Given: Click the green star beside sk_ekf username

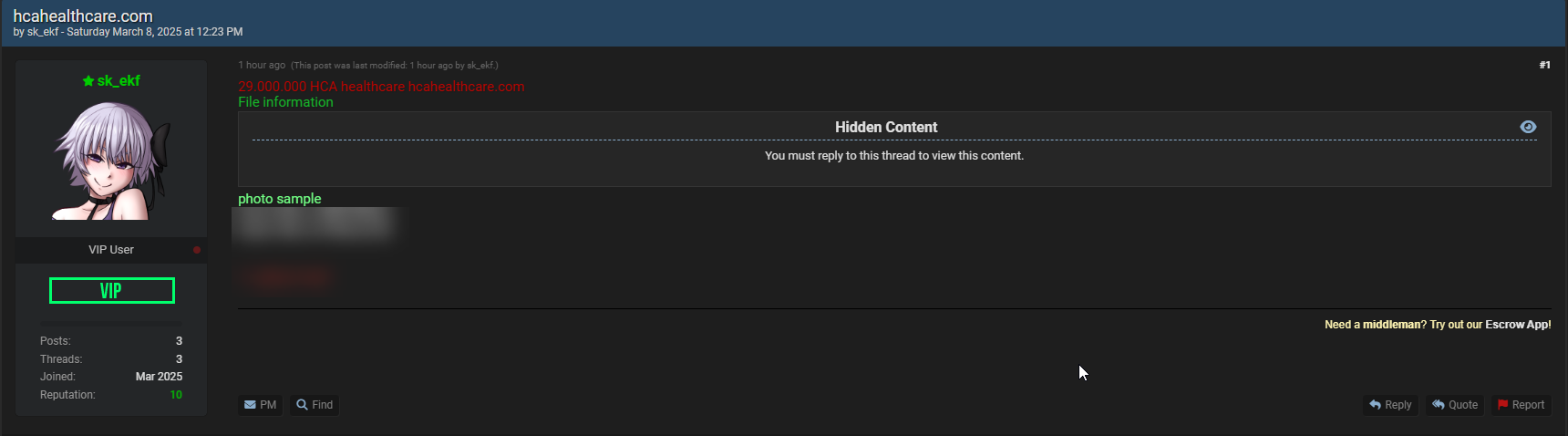Looking at the screenshot, I should (x=88, y=81).
